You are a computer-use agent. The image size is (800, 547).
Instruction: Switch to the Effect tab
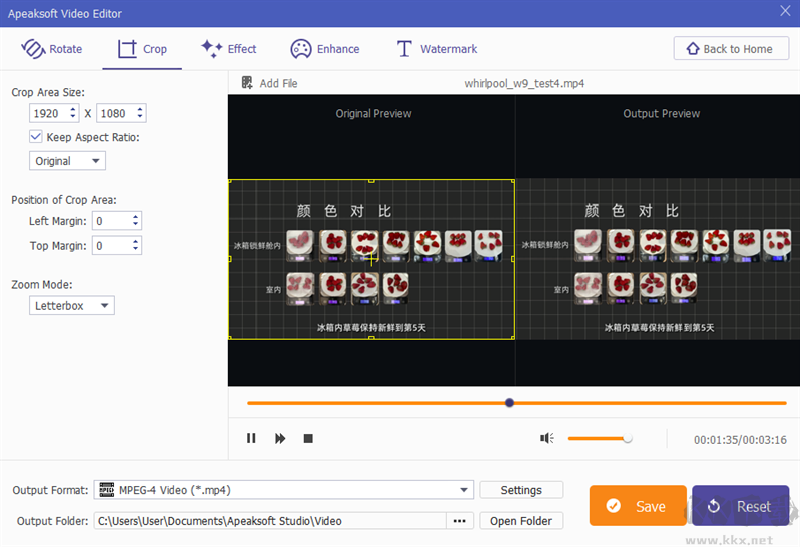tap(229, 49)
